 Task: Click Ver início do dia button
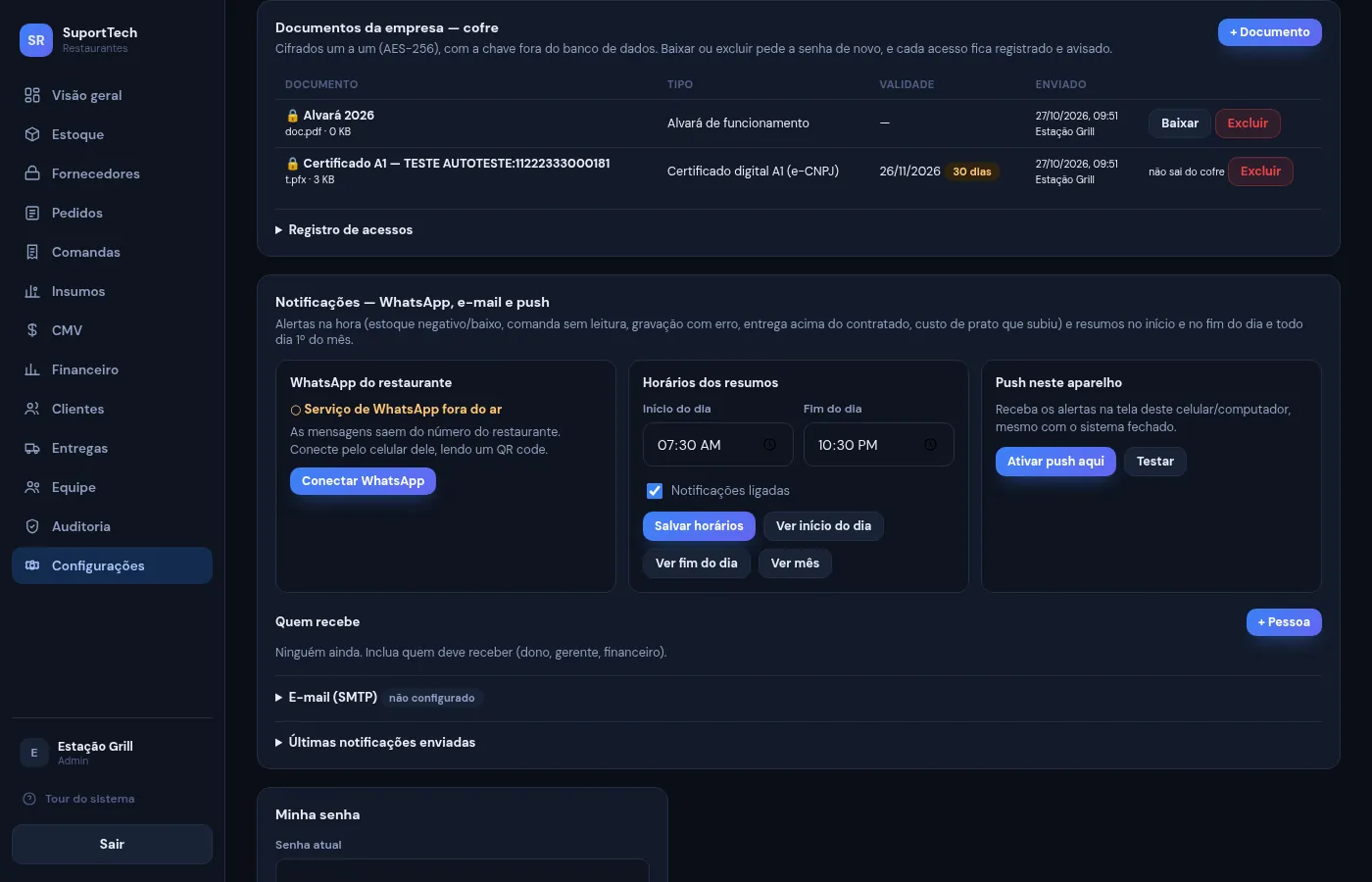[823, 526]
